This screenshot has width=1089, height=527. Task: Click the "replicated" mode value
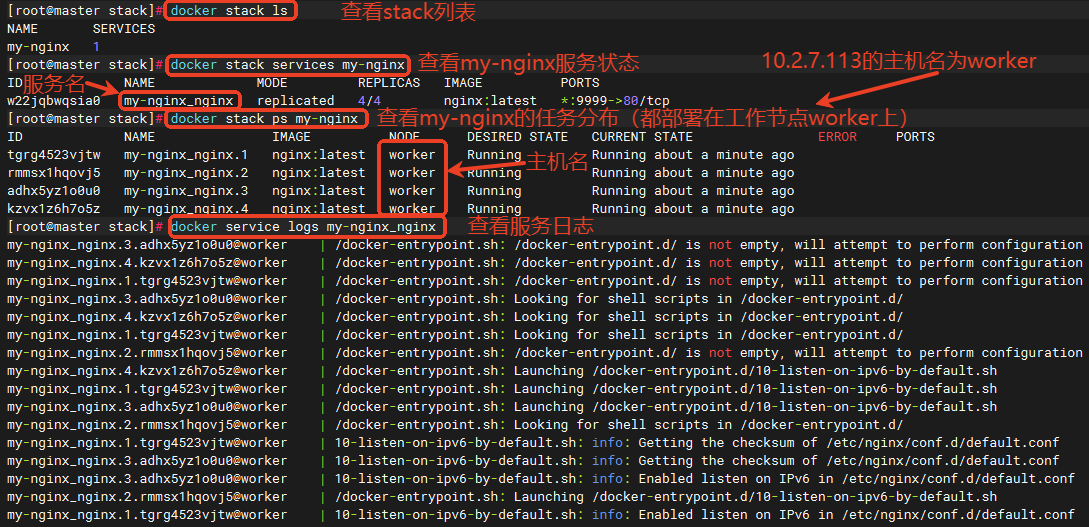(295, 101)
